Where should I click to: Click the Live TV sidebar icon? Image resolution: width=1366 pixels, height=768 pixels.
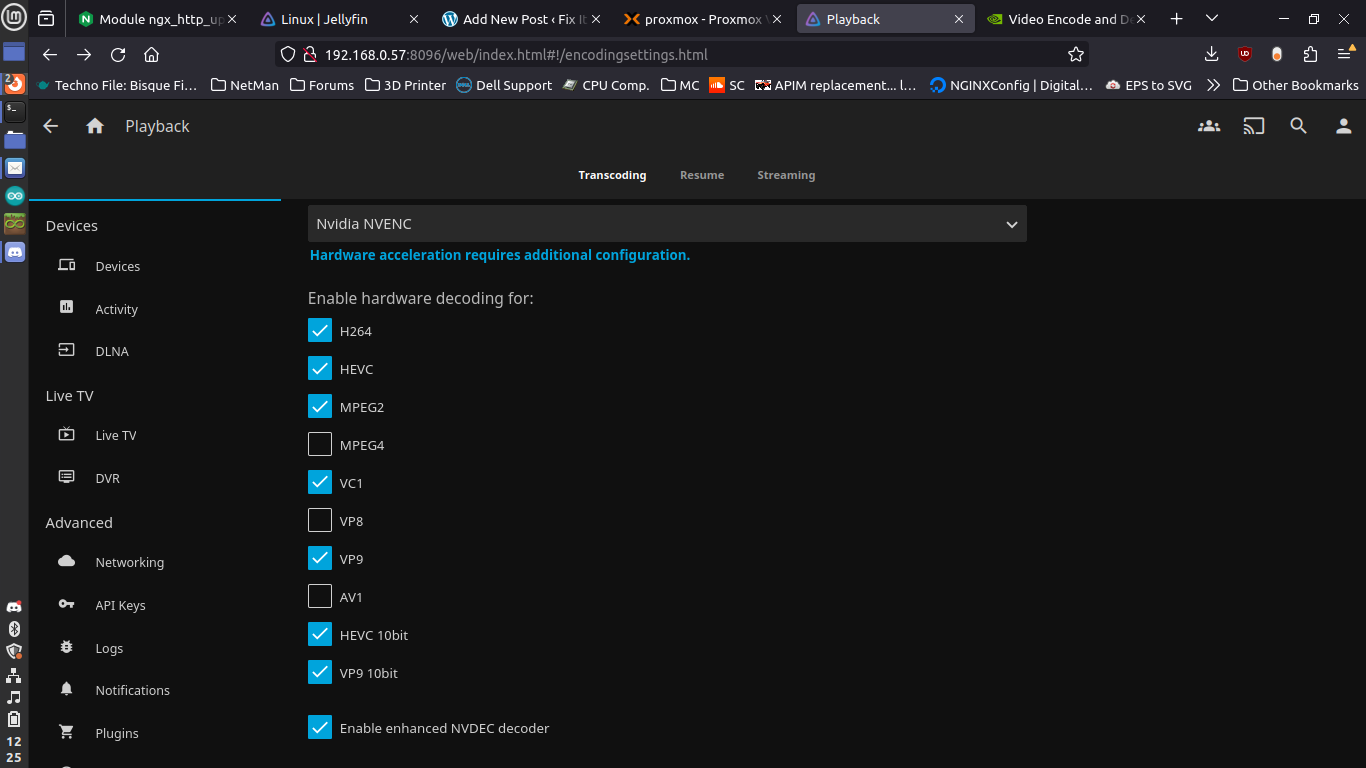tap(67, 434)
